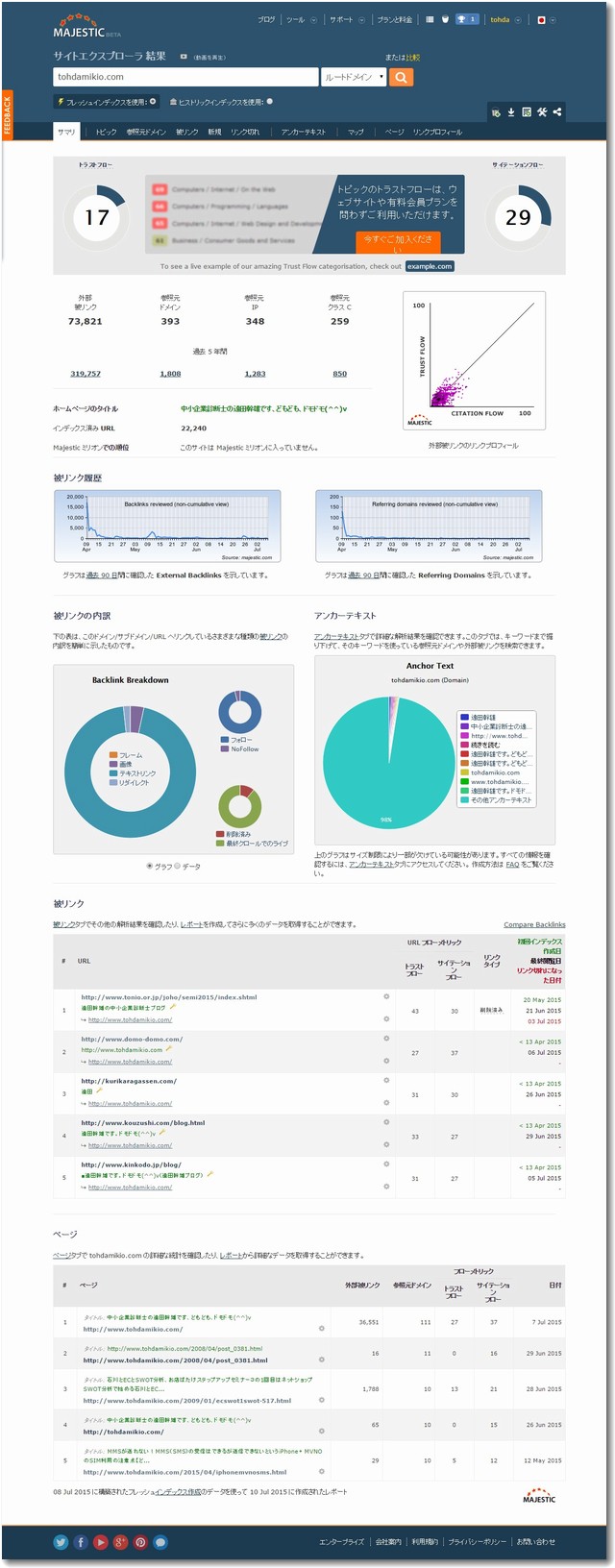Open the http://www.kouzushi.com/blog.html backlink URL
615x1568 pixels.
click(x=143, y=1122)
